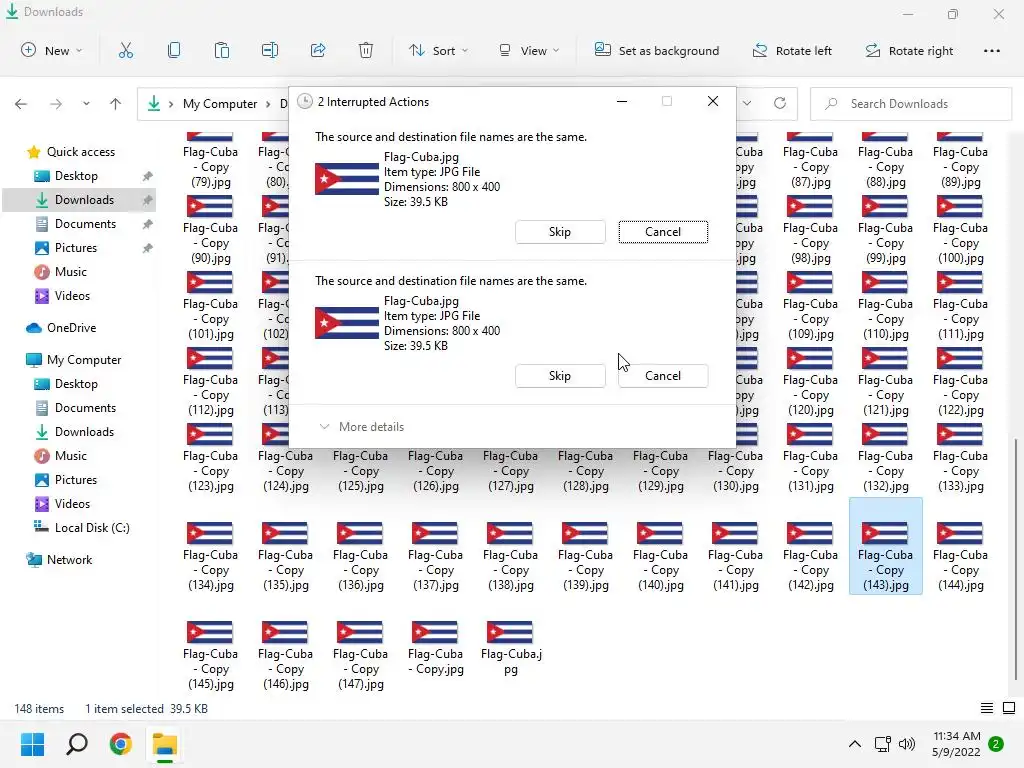Open Documents under My Computer
The width and height of the screenshot is (1024, 768).
[x=85, y=408]
